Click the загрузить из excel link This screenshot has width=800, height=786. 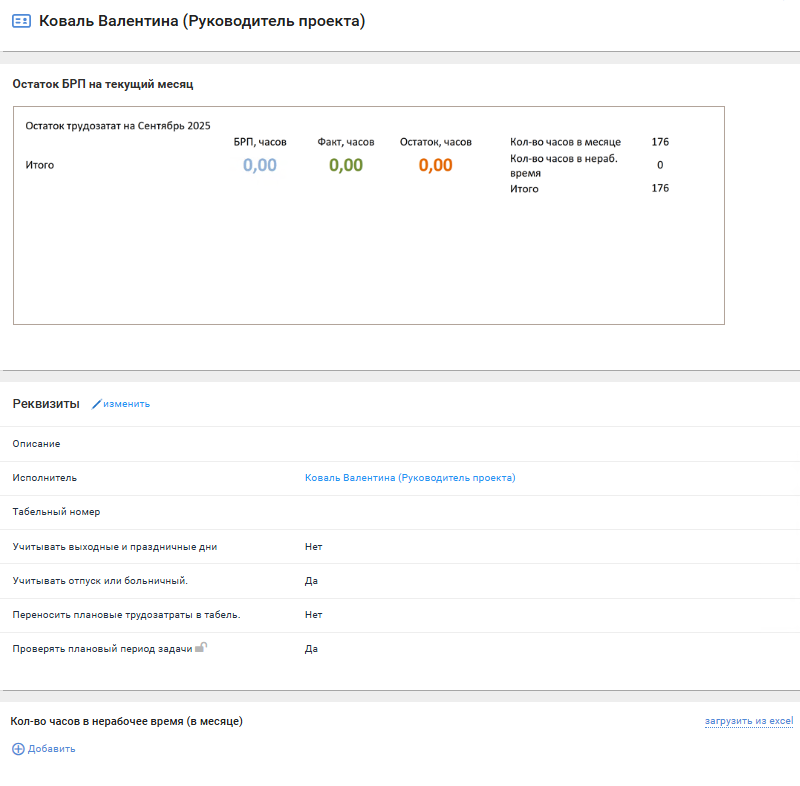coord(748,720)
